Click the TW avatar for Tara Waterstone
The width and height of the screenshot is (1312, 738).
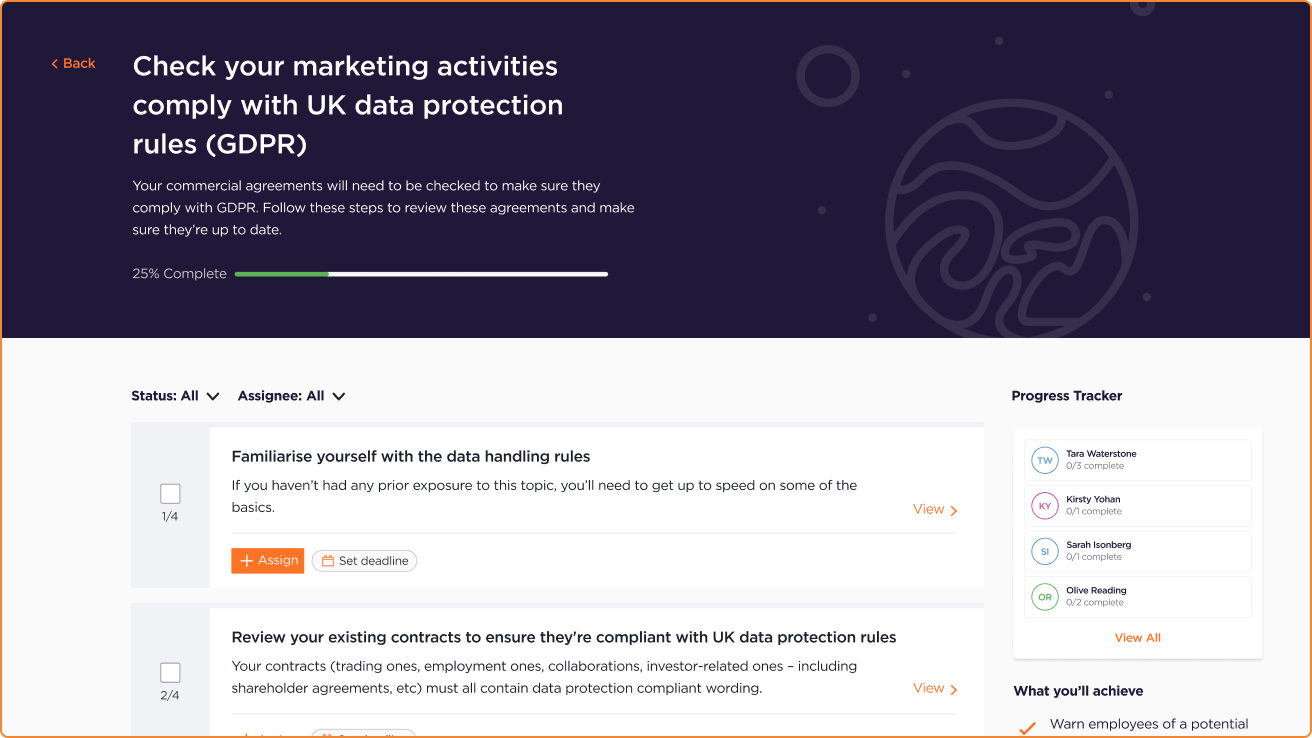click(x=1045, y=460)
